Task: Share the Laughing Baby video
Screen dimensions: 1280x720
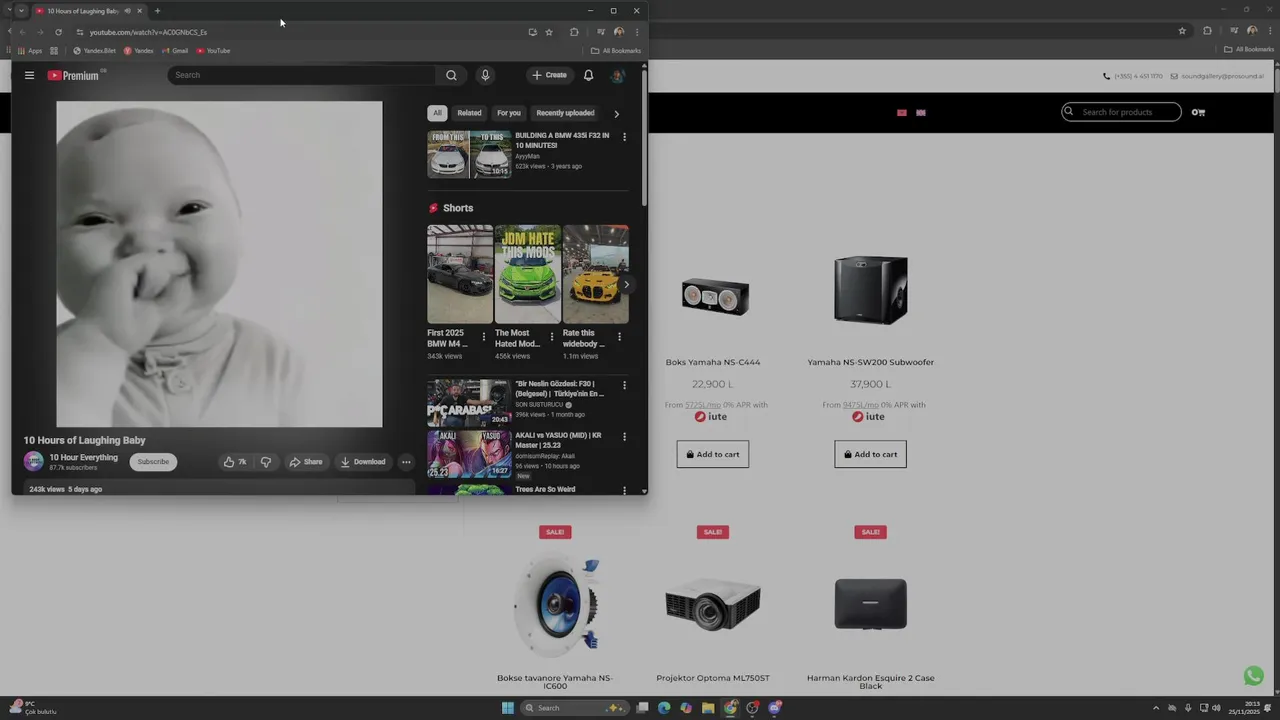Action: click(x=306, y=462)
